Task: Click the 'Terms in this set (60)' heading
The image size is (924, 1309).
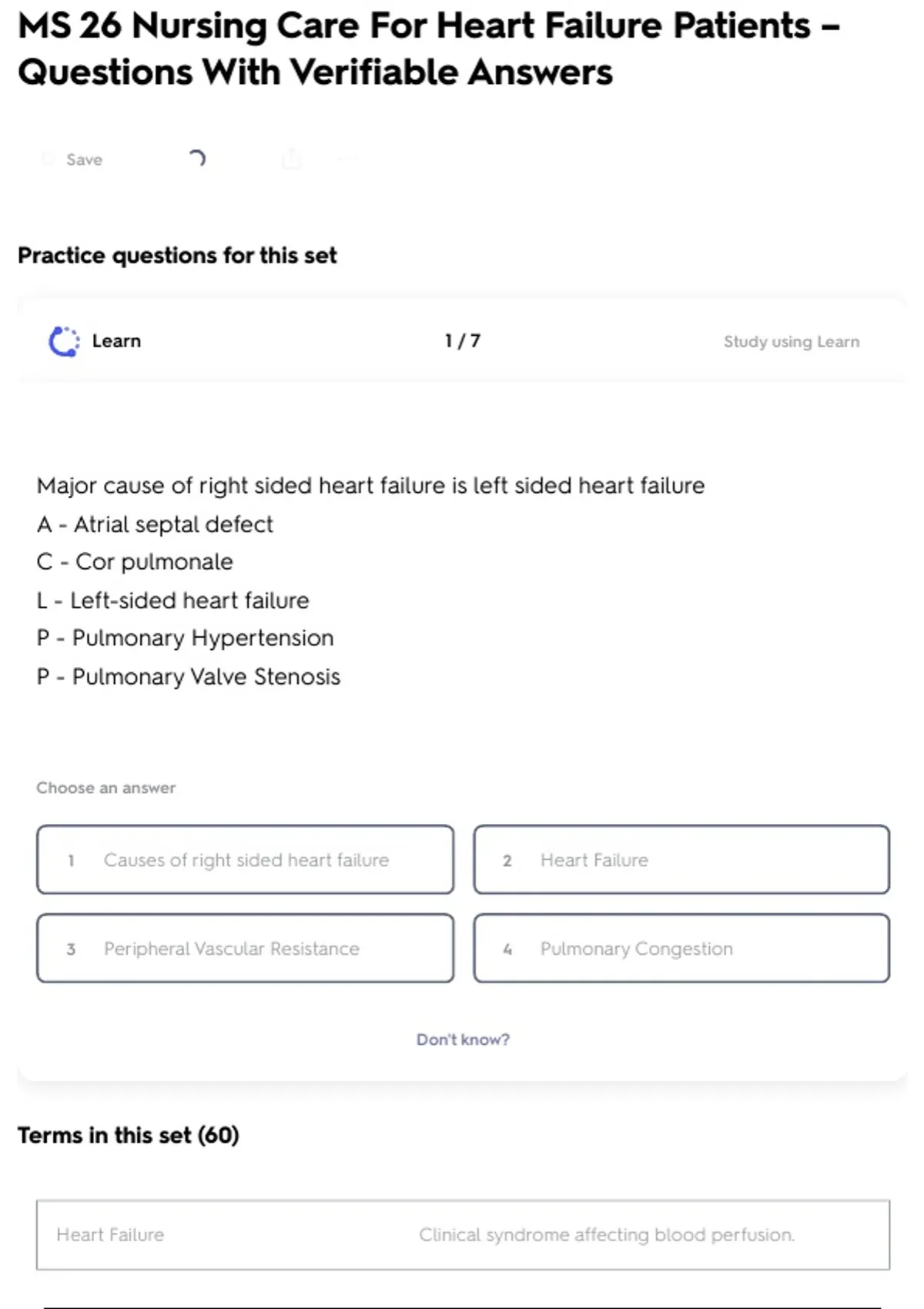Action: coord(129,1135)
